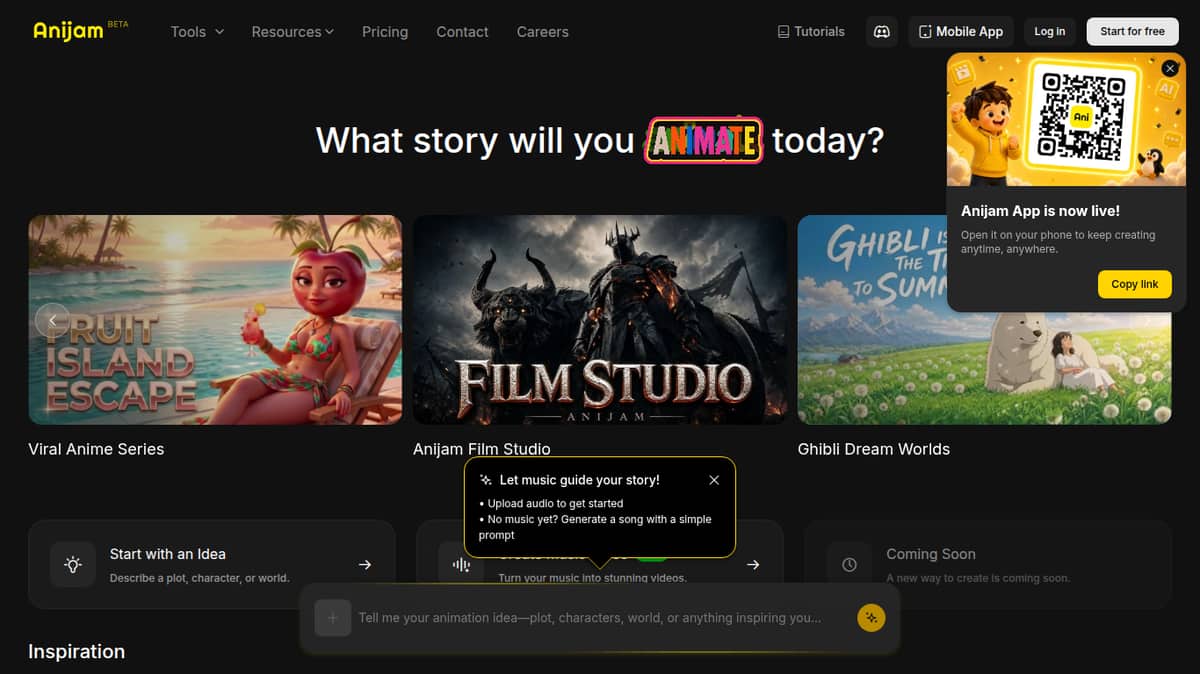Click the Anijam App is now live heading
Viewport: 1200px width, 674px height.
click(x=1040, y=211)
